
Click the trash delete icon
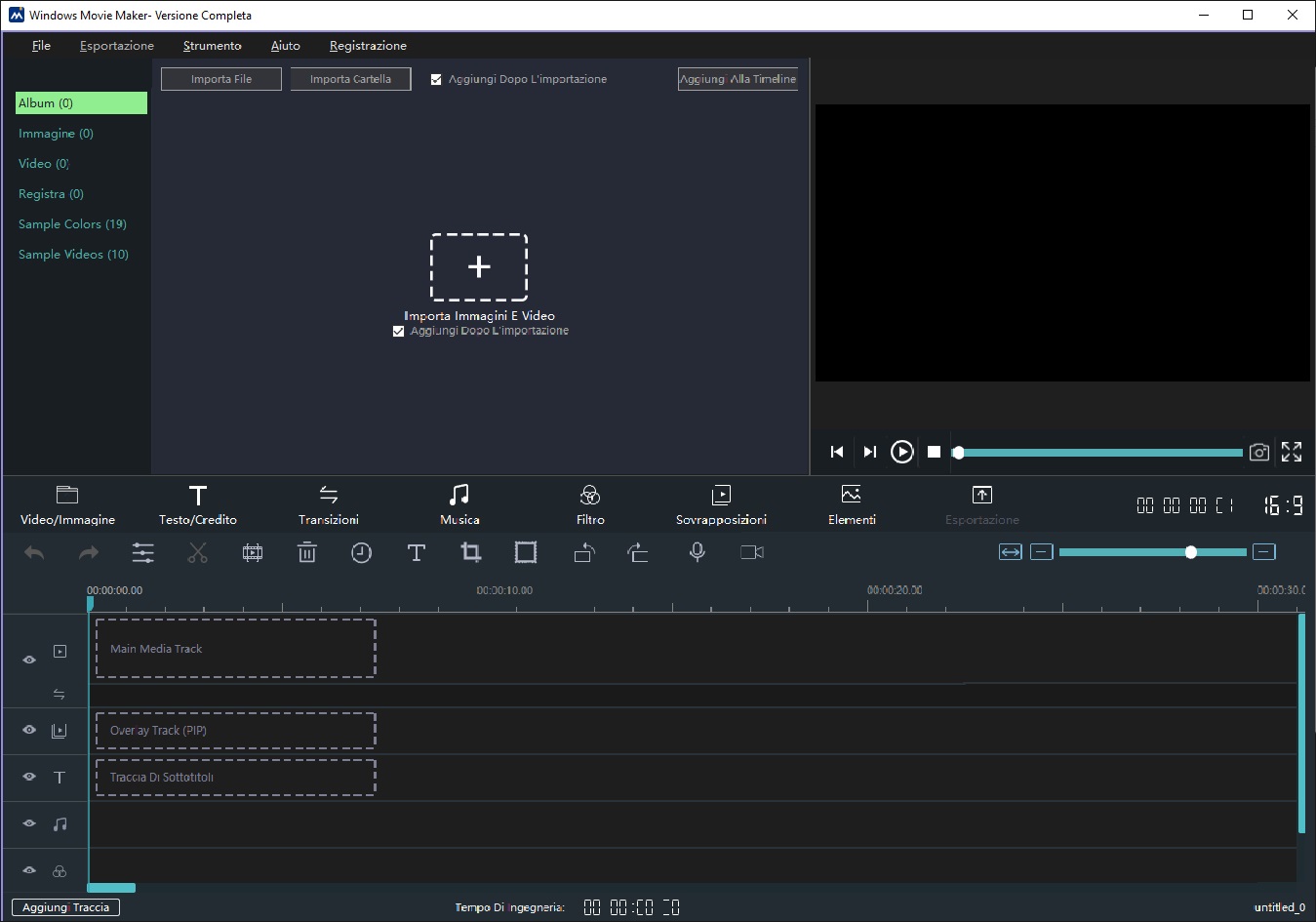click(x=307, y=553)
